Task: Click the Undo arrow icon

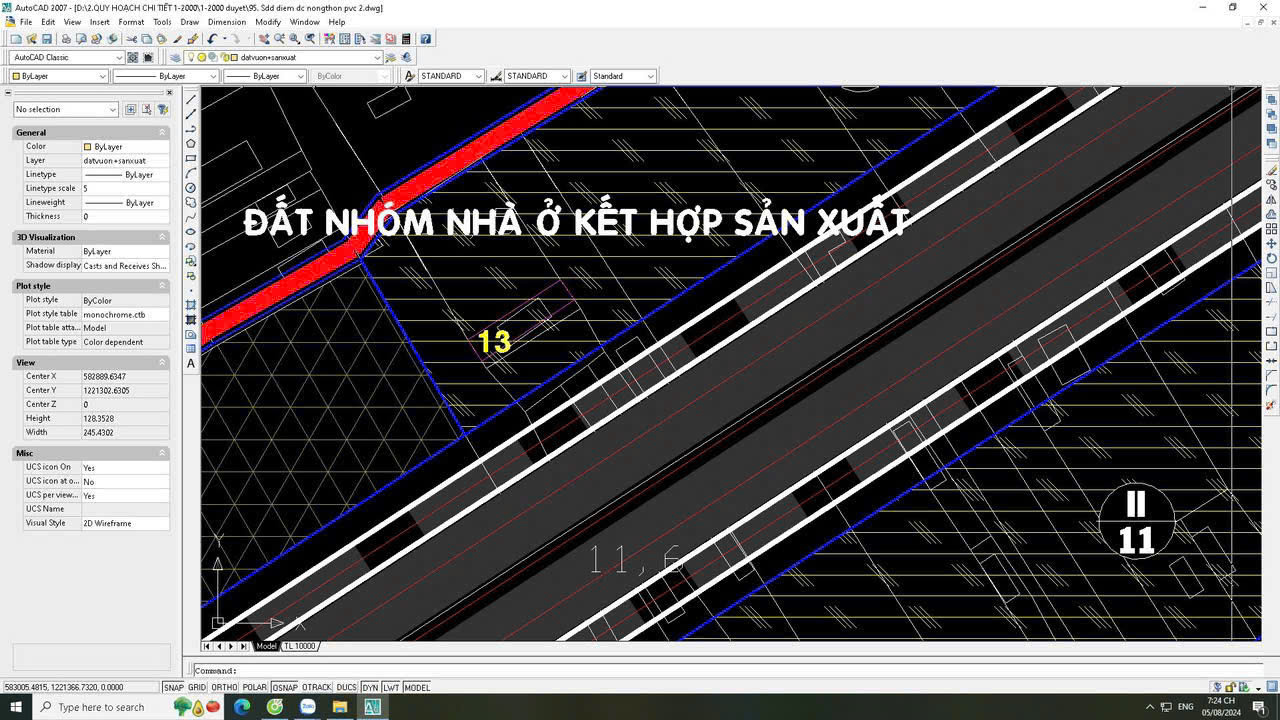Action: pos(212,39)
